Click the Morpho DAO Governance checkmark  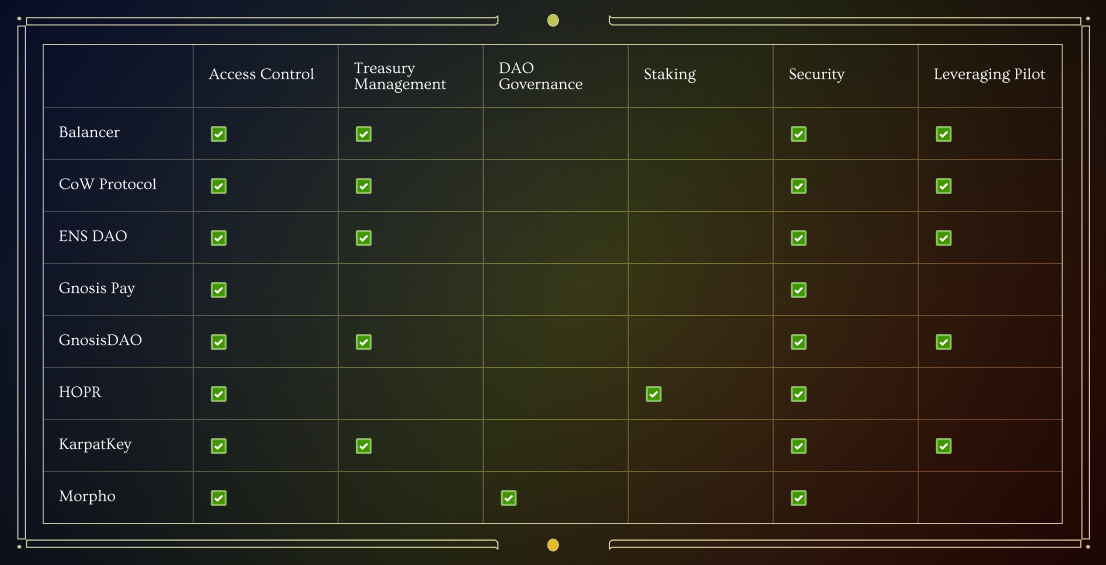click(509, 498)
